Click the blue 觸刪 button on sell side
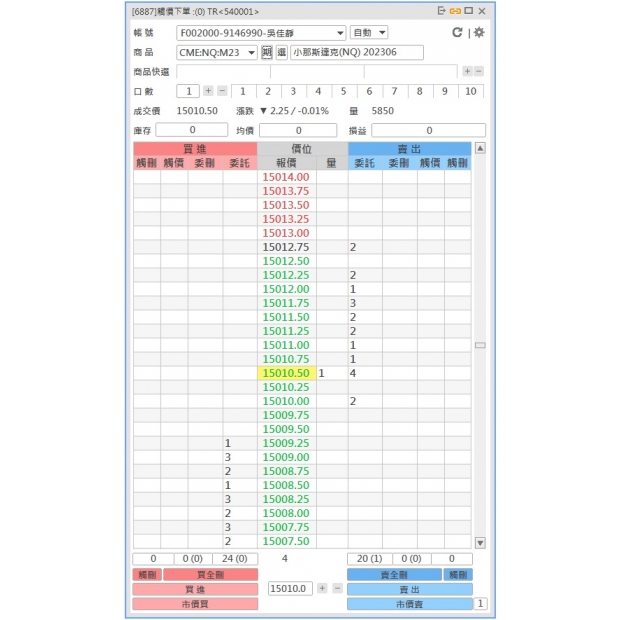Image resolution: width=620 pixels, height=620 pixels. (x=458, y=575)
